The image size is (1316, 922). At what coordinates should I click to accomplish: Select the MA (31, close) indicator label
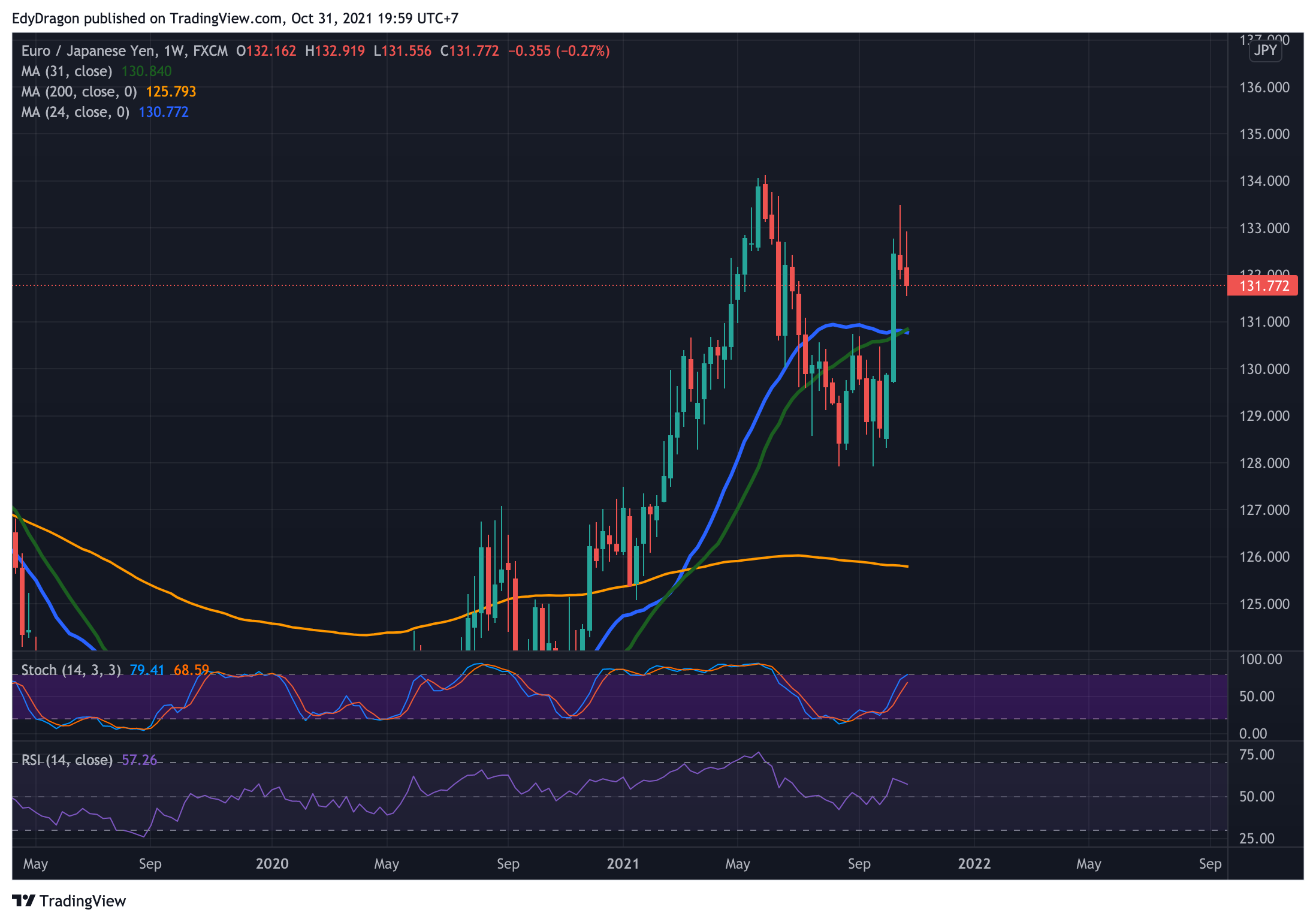click(x=67, y=71)
